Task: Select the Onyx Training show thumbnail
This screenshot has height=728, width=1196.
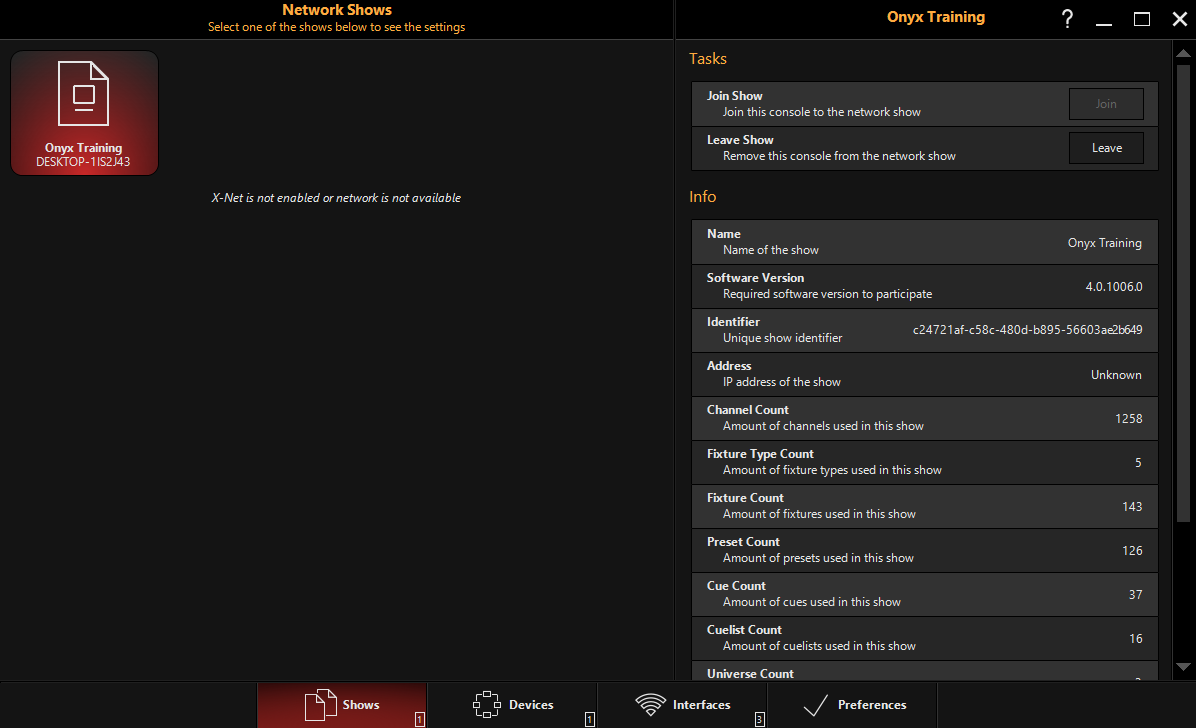Action: click(85, 113)
